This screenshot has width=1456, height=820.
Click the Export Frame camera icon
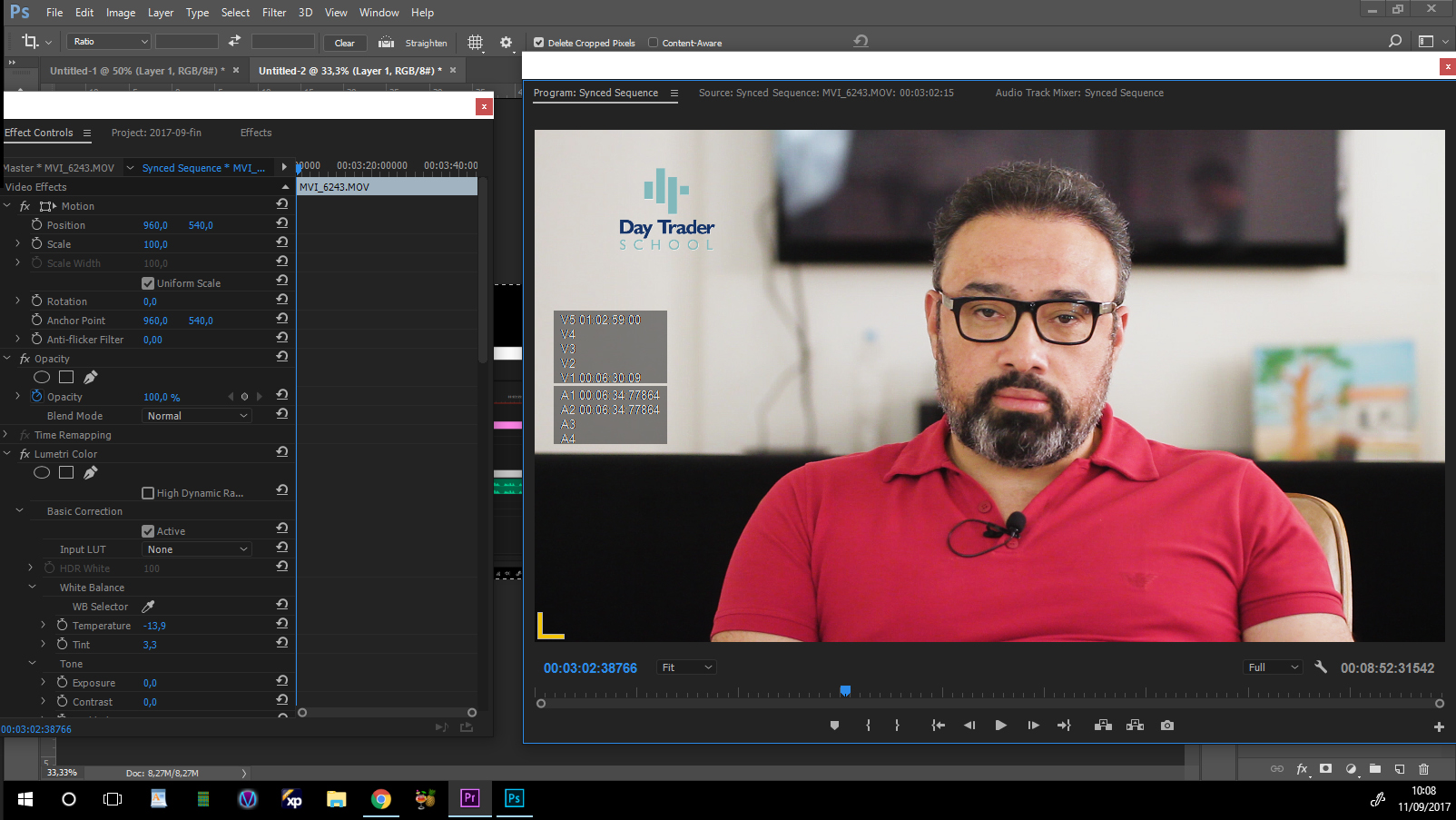coord(1167,726)
